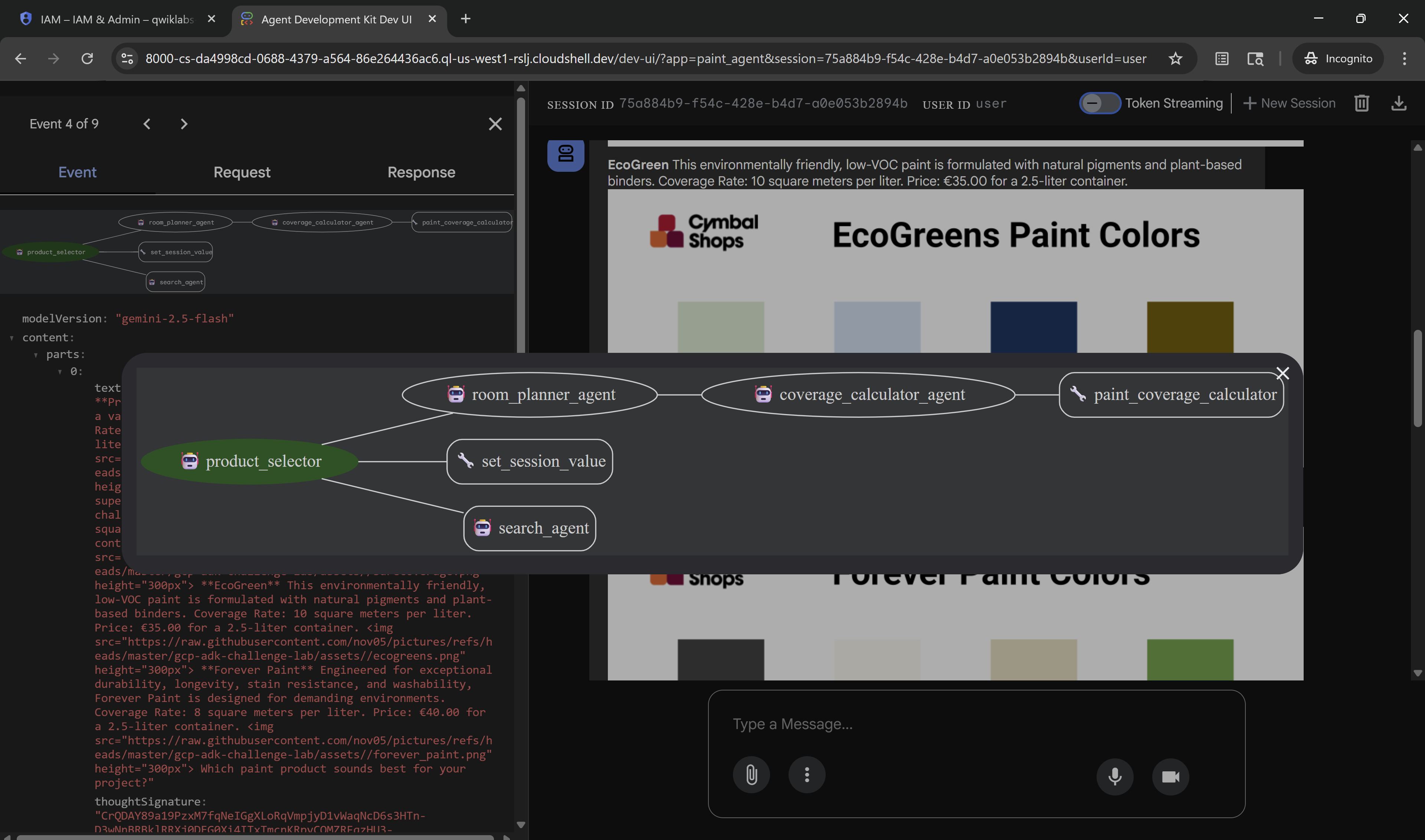
Task: Go to previous event with left chevron
Action: pyautogui.click(x=147, y=124)
